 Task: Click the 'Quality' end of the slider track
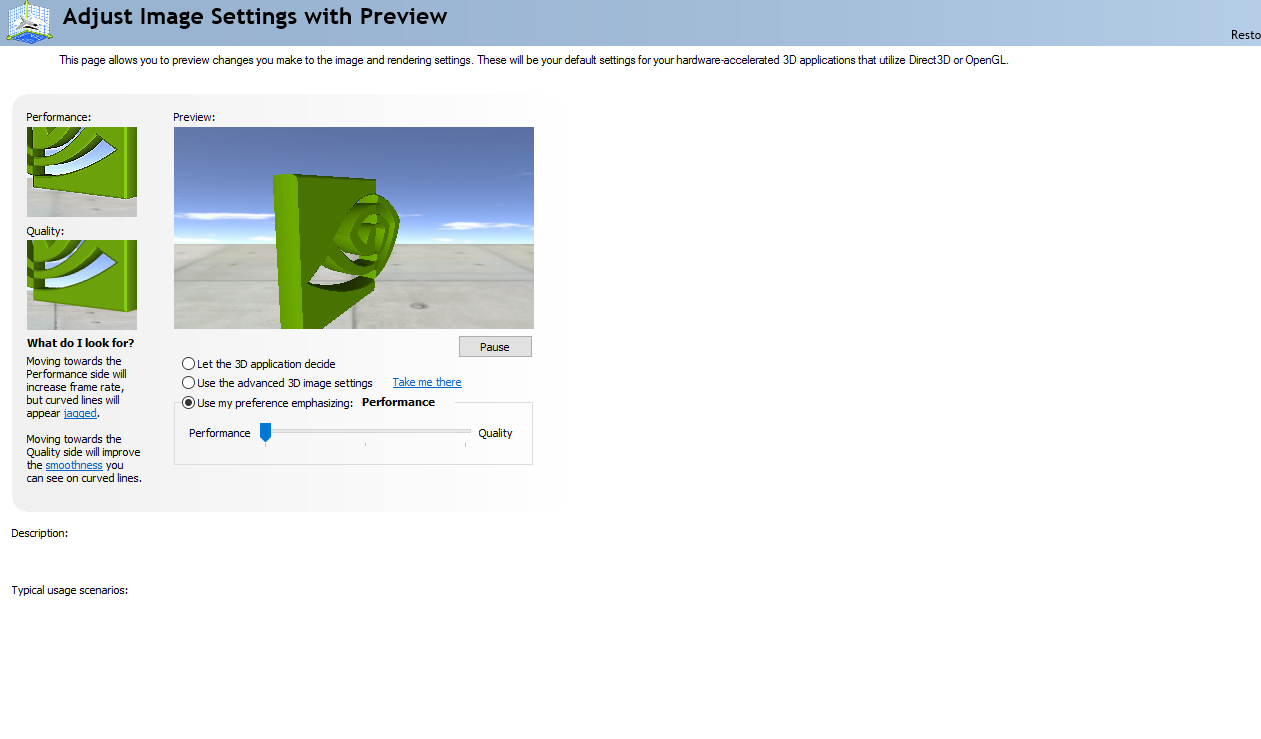tap(465, 432)
